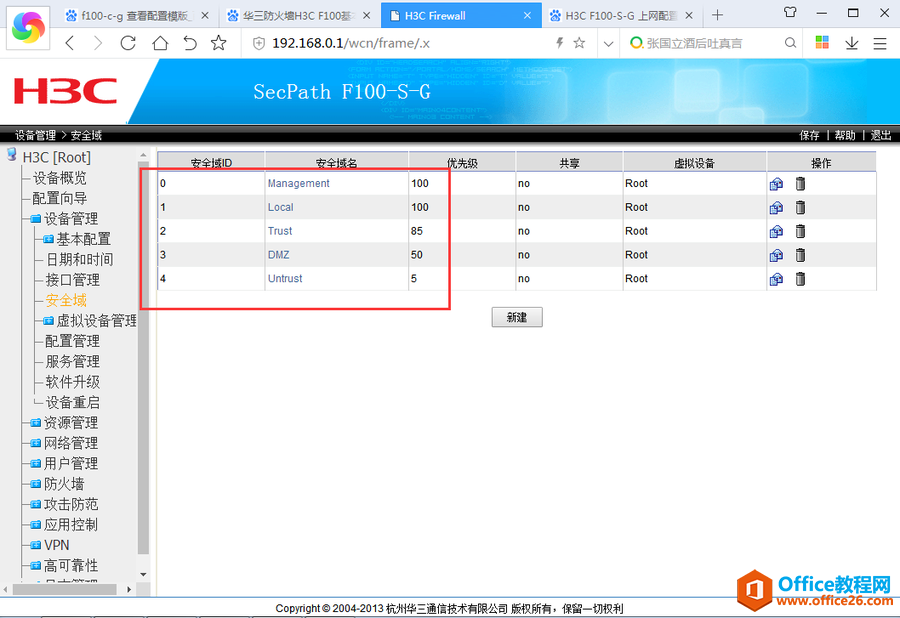Delete the Trust security zone
This screenshot has width=900, height=618.
click(800, 231)
